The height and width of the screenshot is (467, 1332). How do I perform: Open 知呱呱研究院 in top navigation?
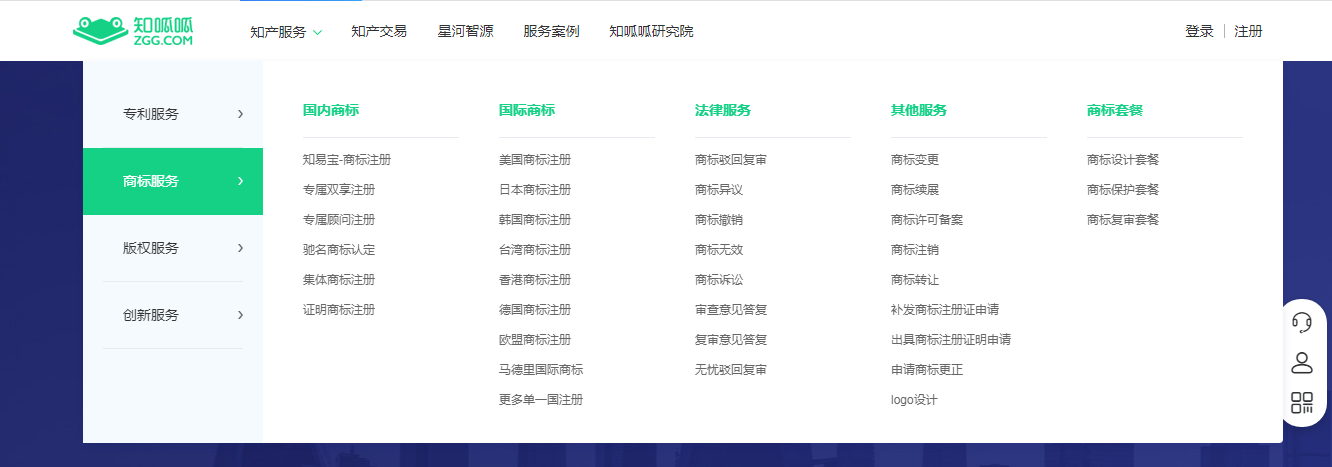point(651,31)
